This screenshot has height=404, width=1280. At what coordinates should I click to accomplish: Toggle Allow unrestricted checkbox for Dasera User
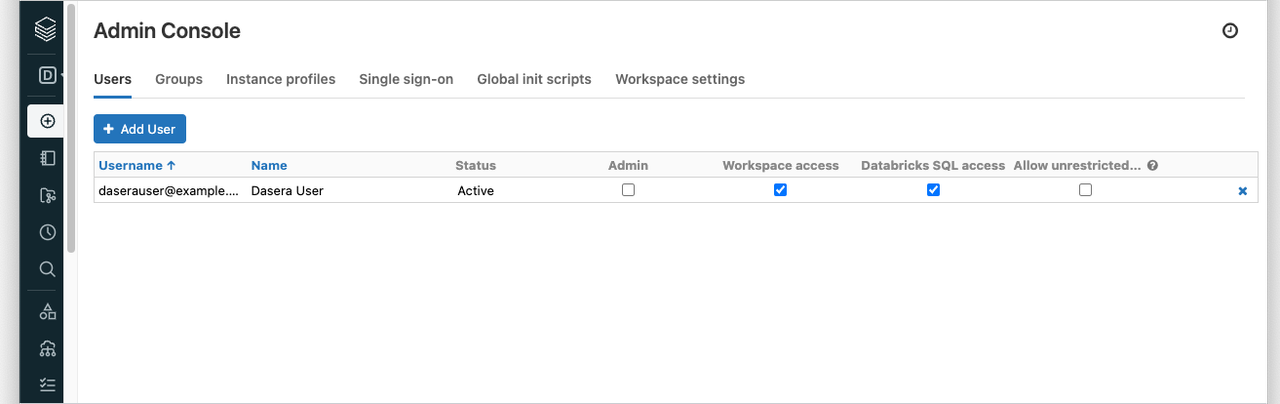point(1085,190)
